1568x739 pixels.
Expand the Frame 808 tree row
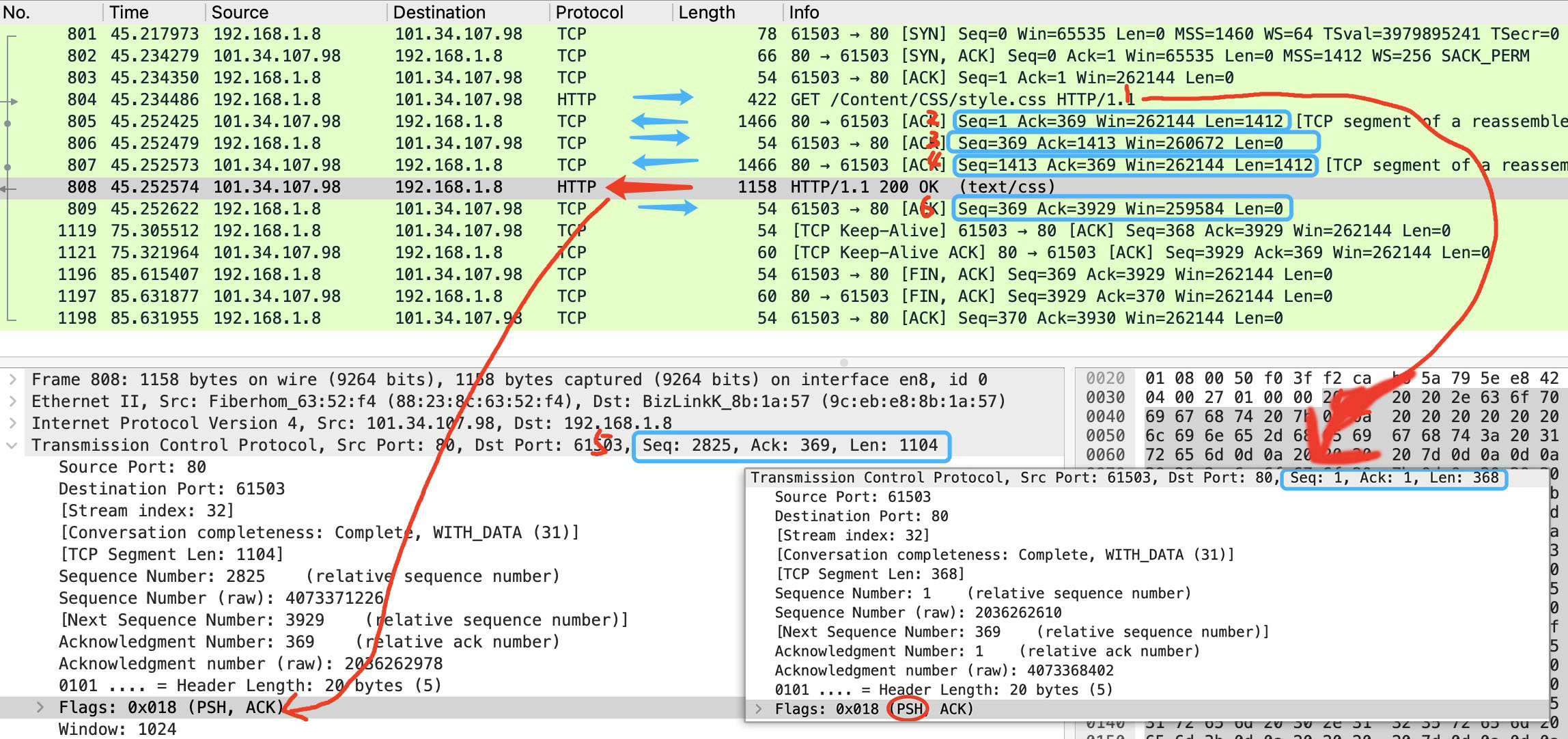pyautogui.click(x=12, y=380)
